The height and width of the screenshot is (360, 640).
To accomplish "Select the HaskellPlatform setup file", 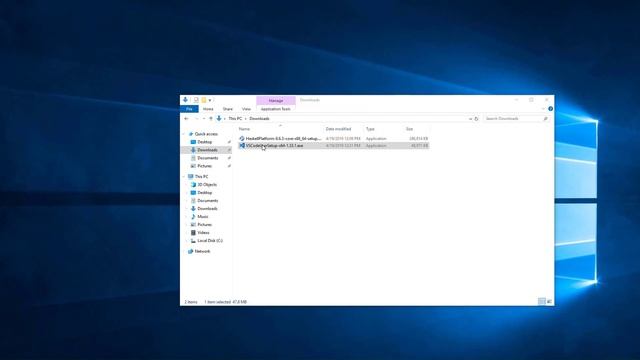I will 284,139.
